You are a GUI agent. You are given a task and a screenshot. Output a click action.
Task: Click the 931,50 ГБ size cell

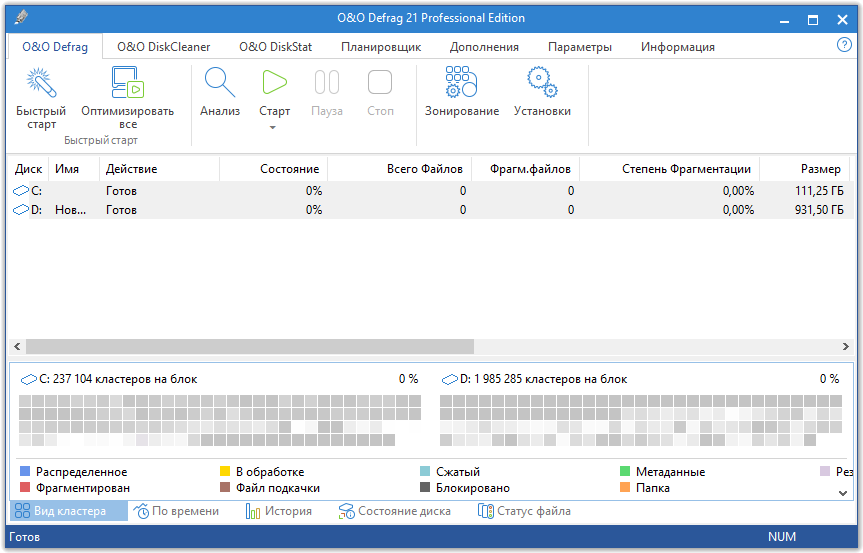[x=819, y=210]
